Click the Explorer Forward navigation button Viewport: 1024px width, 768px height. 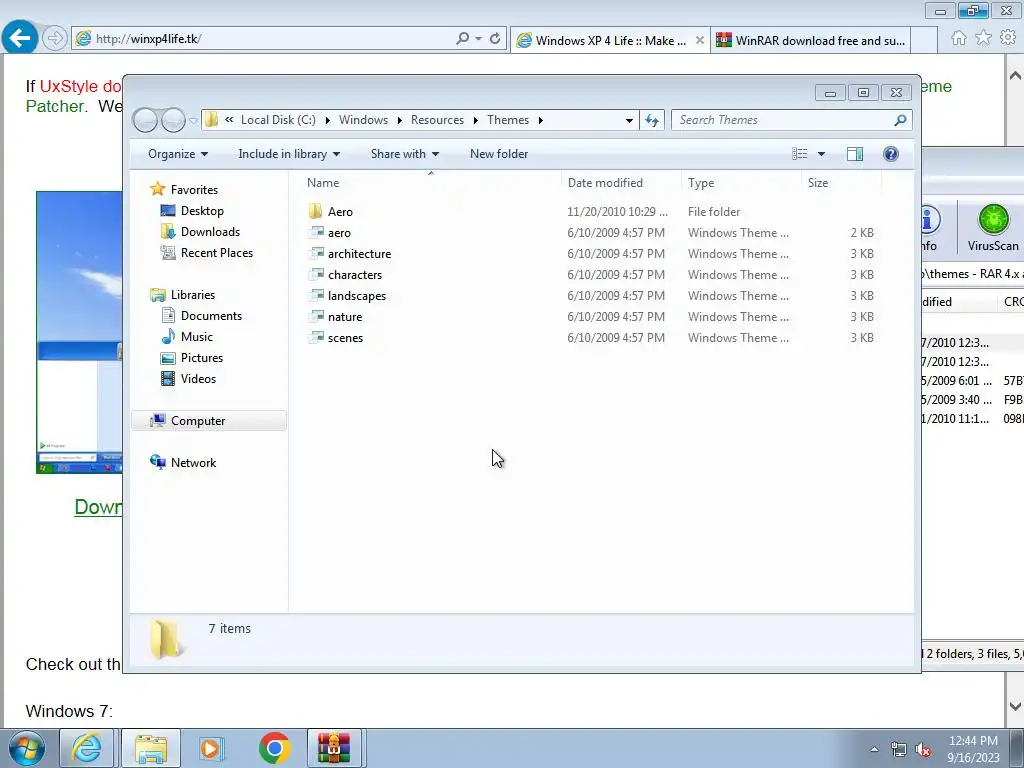173,120
